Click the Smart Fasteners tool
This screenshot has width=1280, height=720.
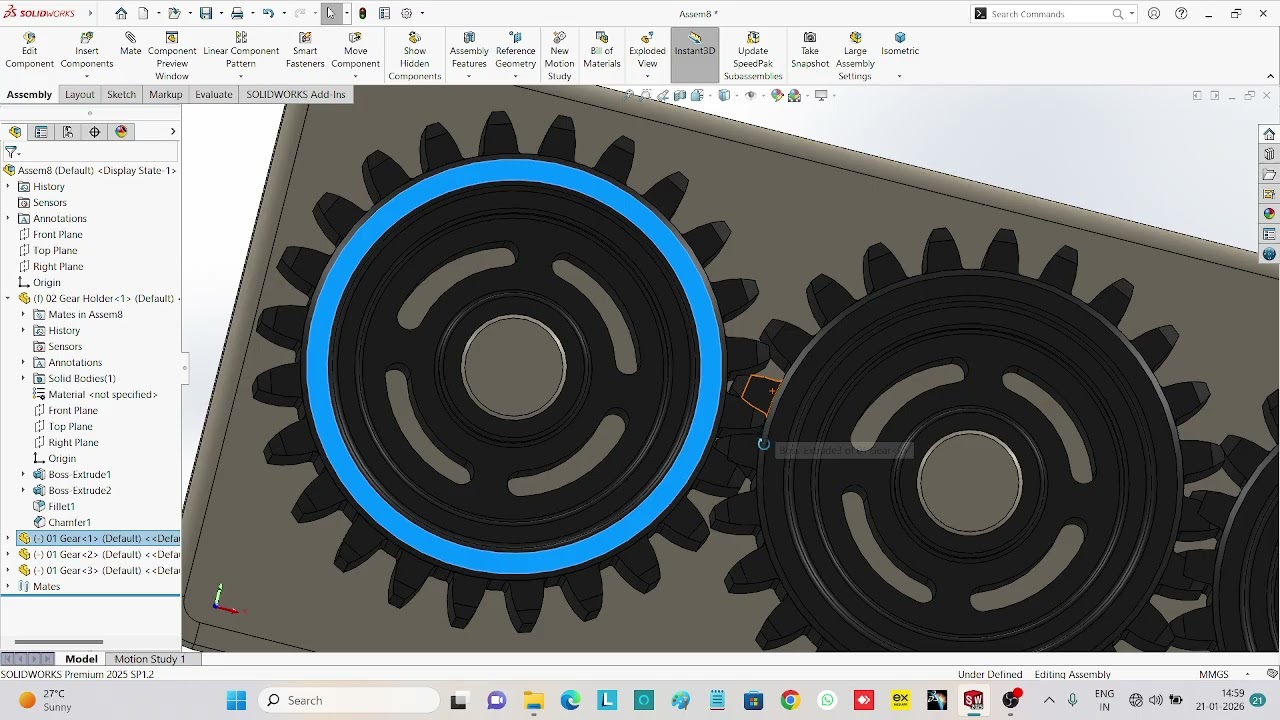tap(305, 51)
